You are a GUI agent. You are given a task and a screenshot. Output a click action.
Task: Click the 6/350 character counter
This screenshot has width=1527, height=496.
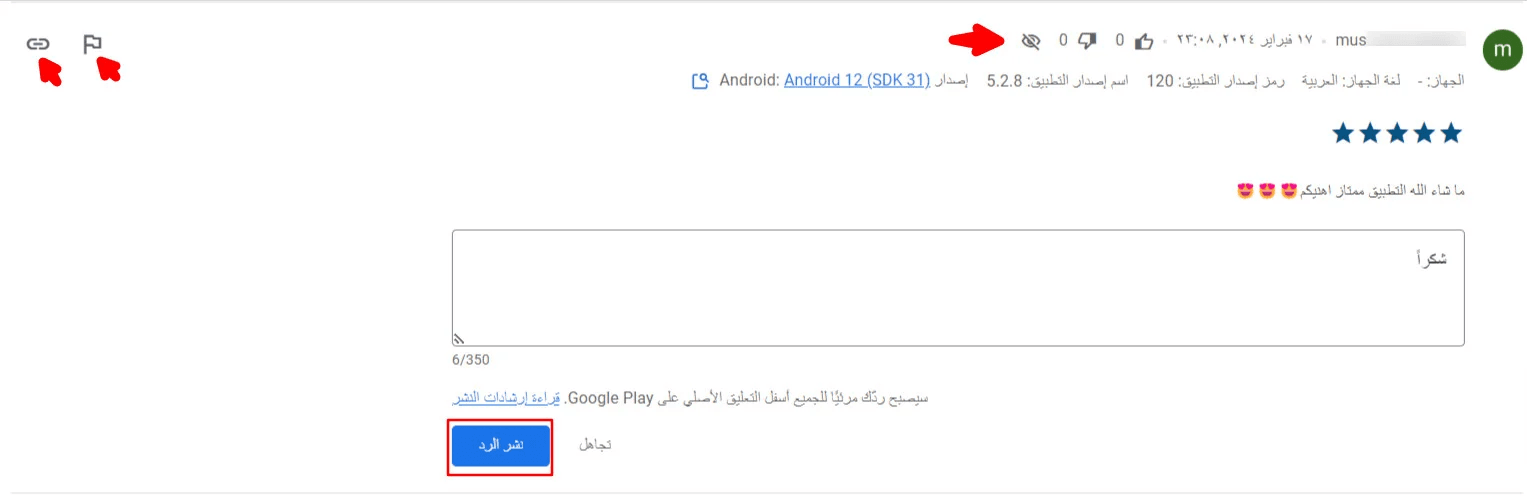471,360
